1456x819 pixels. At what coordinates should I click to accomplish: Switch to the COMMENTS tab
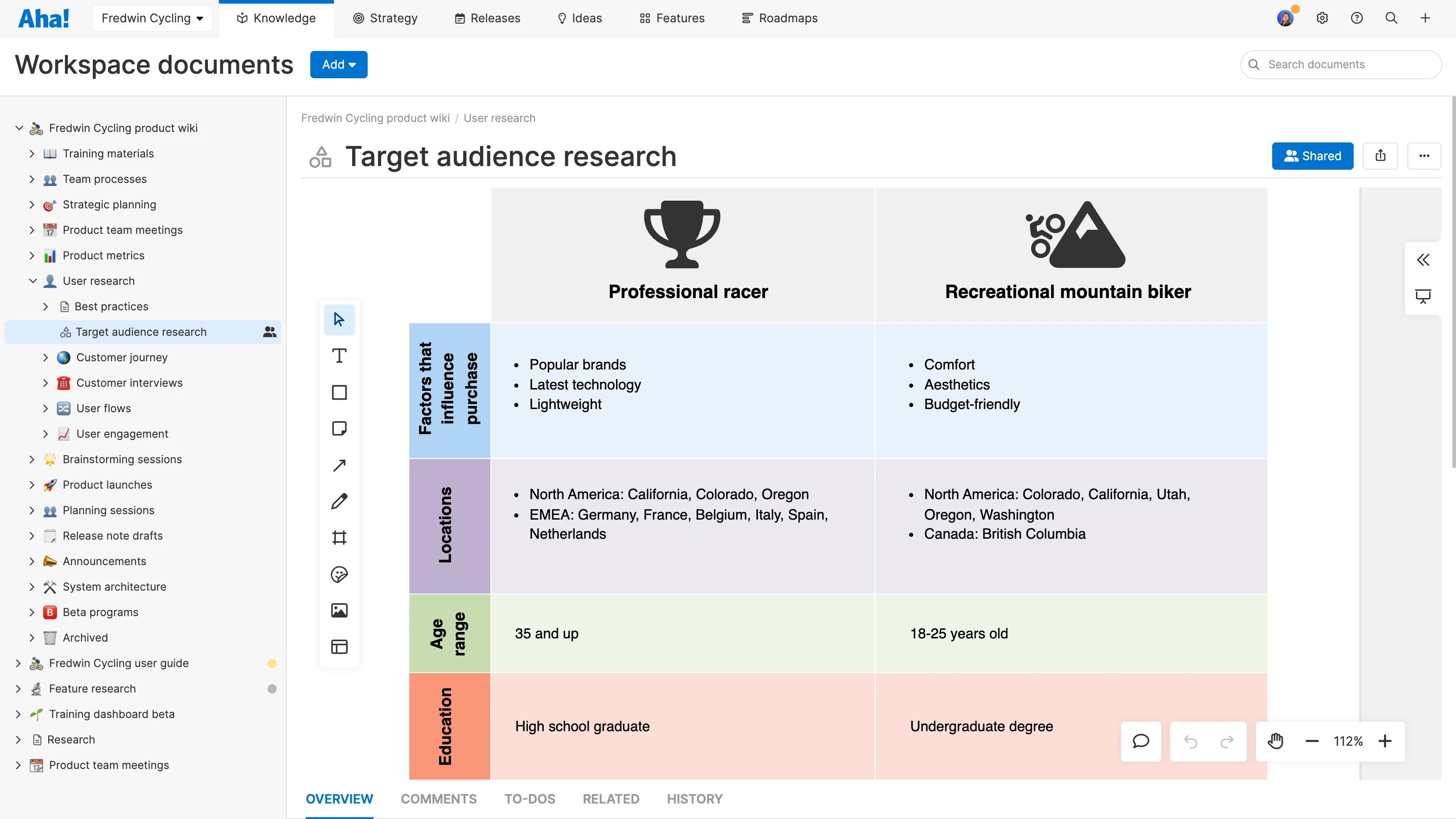(439, 799)
